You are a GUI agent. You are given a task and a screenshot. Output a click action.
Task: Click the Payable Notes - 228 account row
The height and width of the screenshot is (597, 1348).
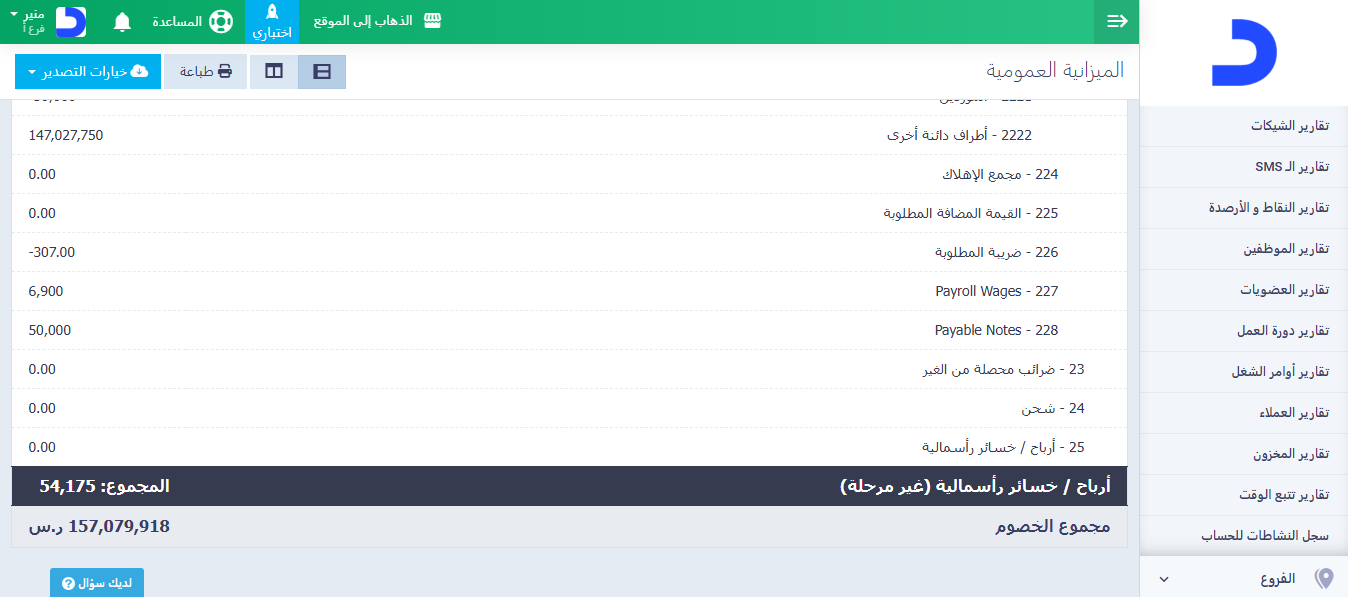(x=995, y=330)
